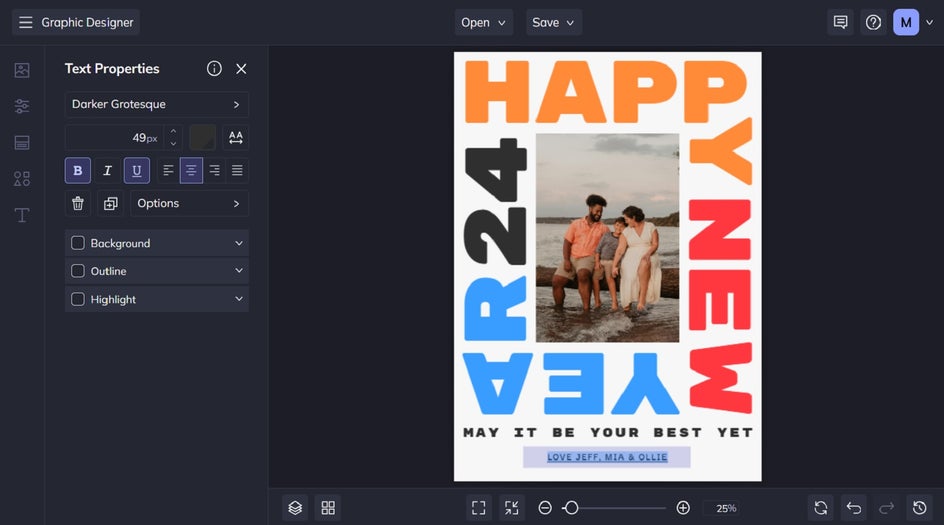Enable the Background checkbox
Image resolution: width=944 pixels, height=525 pixels.
click(x=78, y=243)
